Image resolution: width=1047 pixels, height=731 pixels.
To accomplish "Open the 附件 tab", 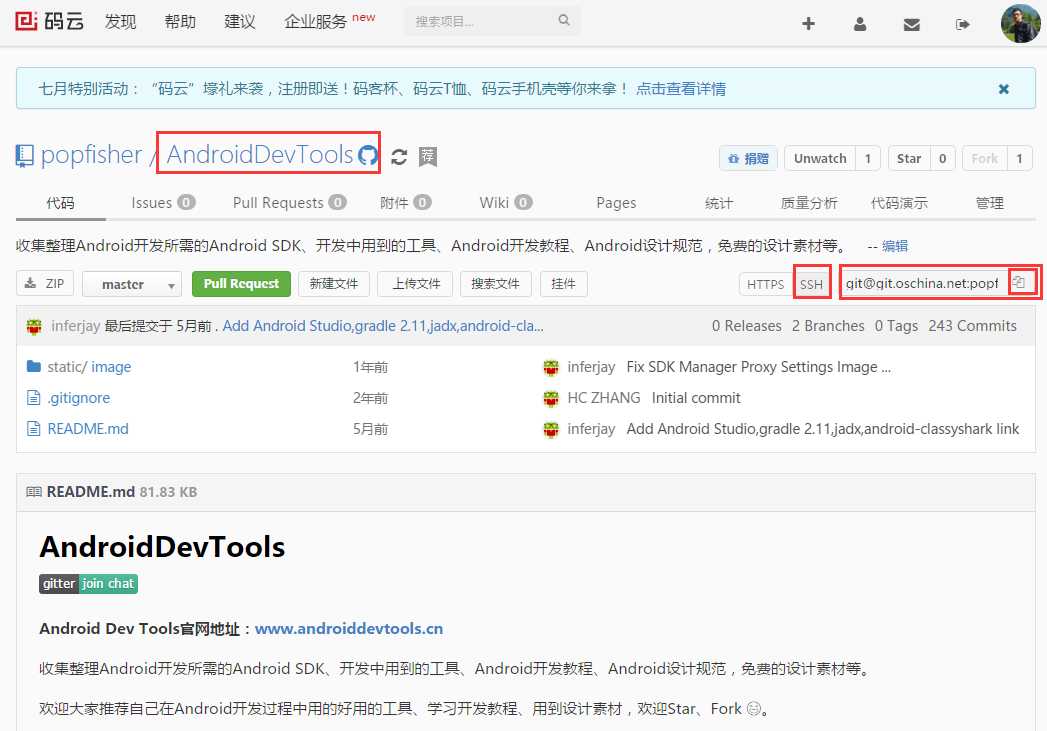I will (x=405, y=203).
